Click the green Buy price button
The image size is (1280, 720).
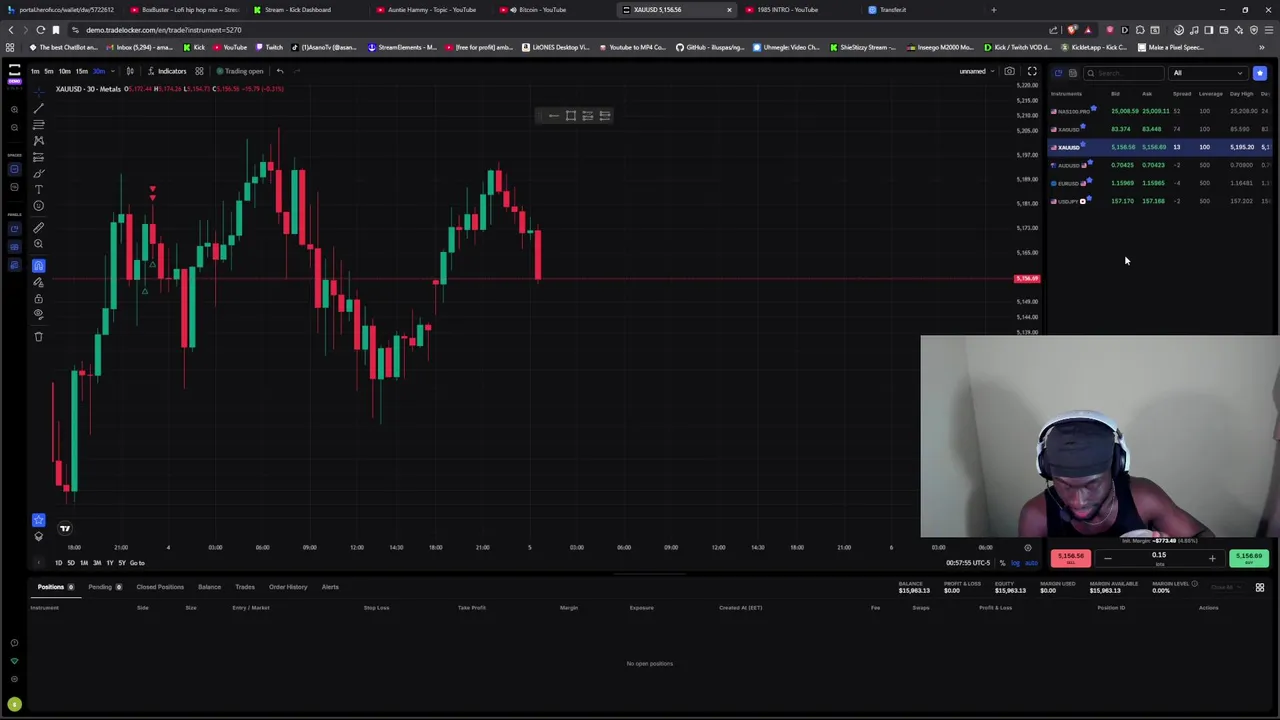tap(1248, 558)
